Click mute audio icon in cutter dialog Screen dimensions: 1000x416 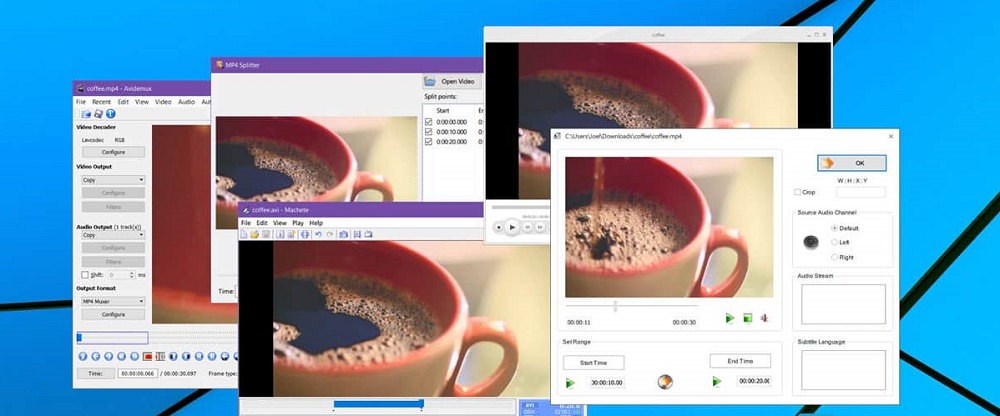(764, 318)
